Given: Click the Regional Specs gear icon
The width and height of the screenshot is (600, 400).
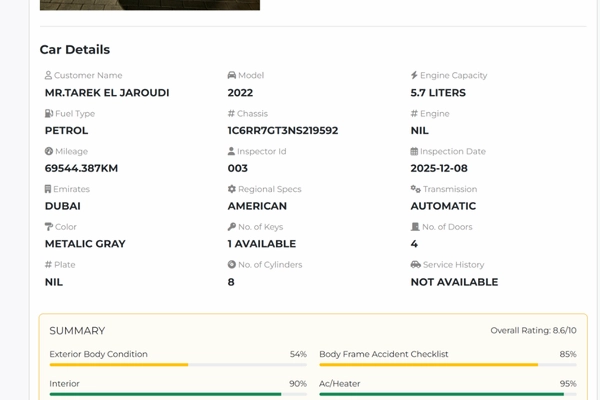Looking at the screenshot, I should coord(232,189).
